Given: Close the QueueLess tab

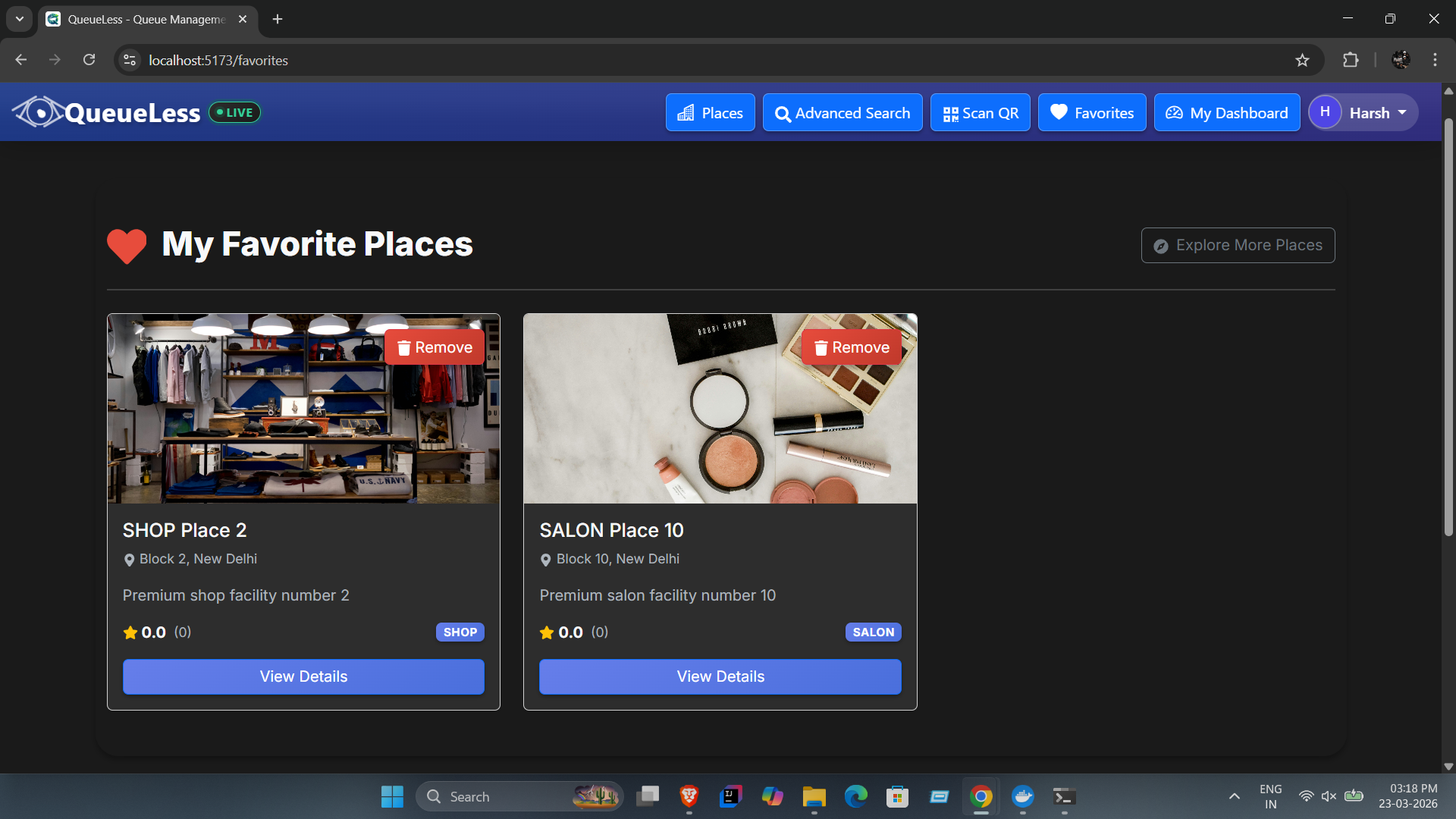Looking at the screenshot, I should pyautogui.click(x=243, y=19).
